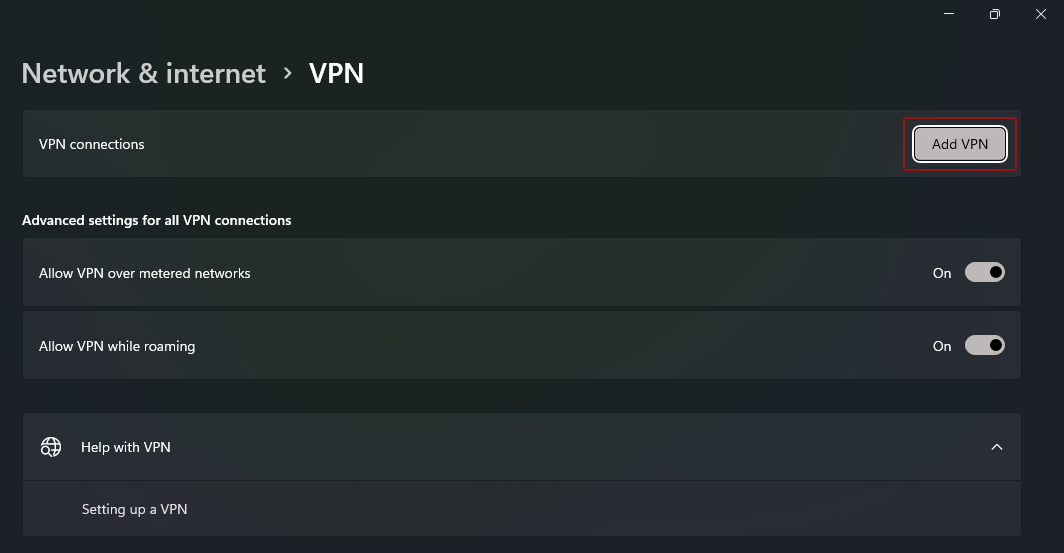Screen dimensions: 1064x553
Task: Click the Help with VPN header text
Action: point(126,447)
